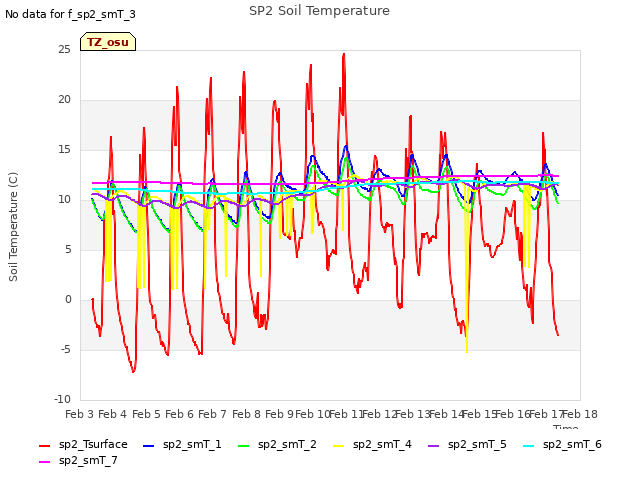Click the Feb 4 x-axis label
Screen dimensions: 640x480
pos(113,414)
